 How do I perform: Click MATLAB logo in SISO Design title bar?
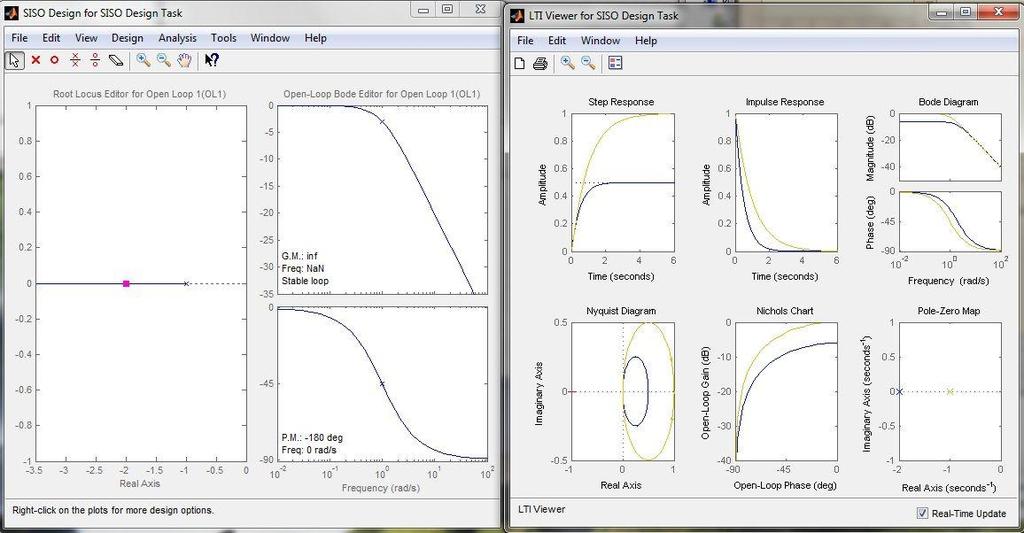pyautogui.click(x=12, y=12)
